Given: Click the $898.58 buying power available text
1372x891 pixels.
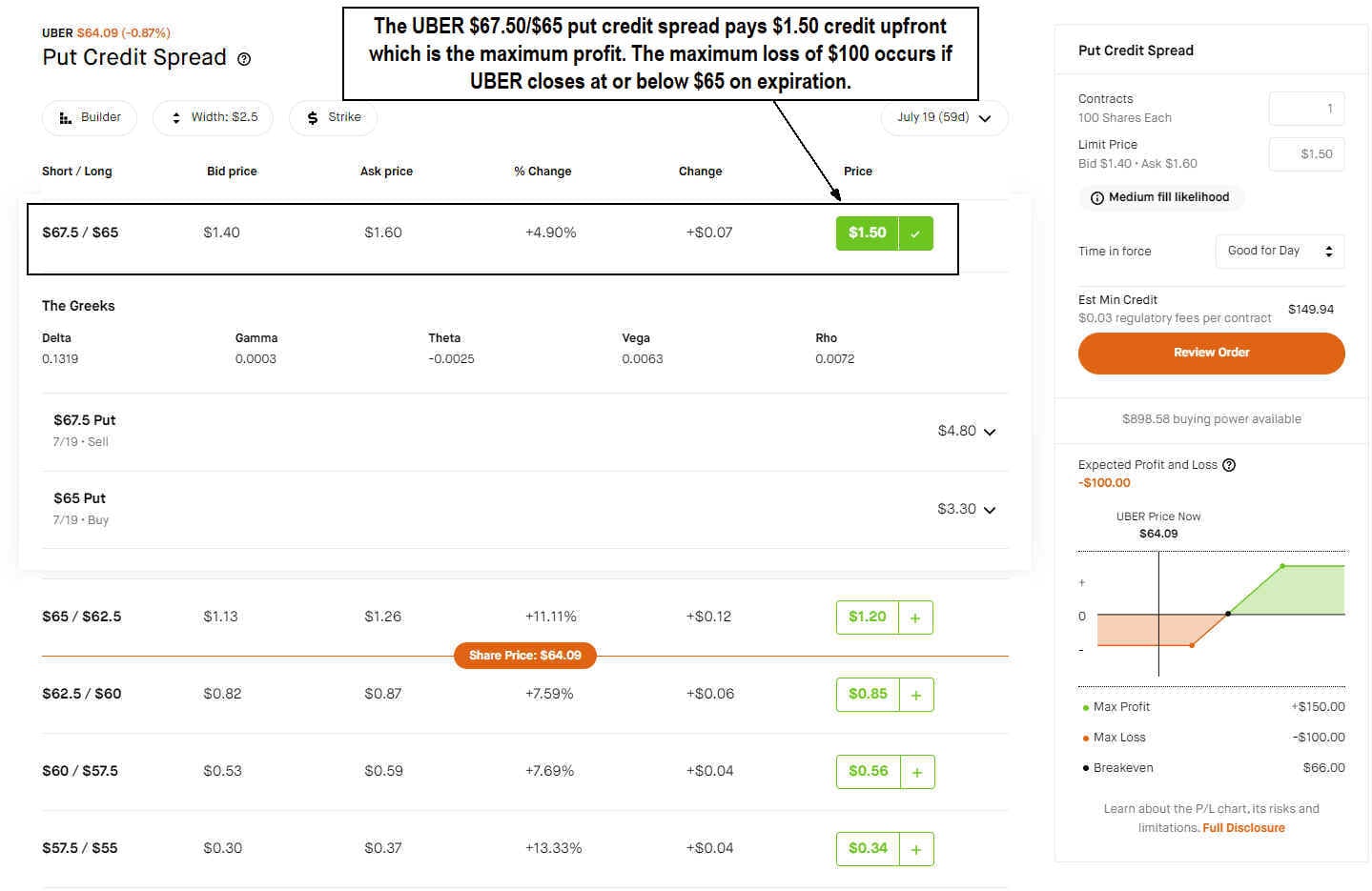Looking at the screenshot, I should pyautogui.click(x=1211, y=419).
